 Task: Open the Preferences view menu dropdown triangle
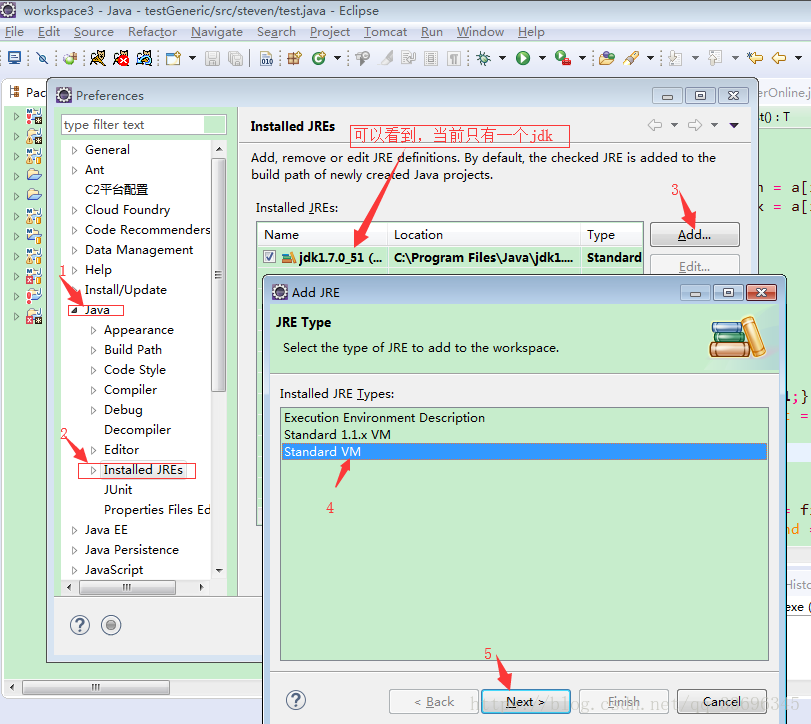734,125
